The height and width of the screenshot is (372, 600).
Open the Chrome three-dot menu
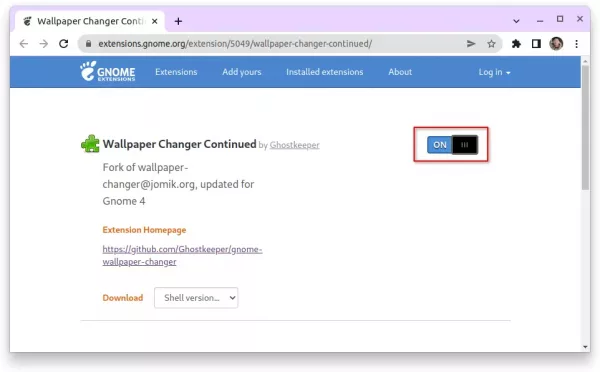click(576, 44)
